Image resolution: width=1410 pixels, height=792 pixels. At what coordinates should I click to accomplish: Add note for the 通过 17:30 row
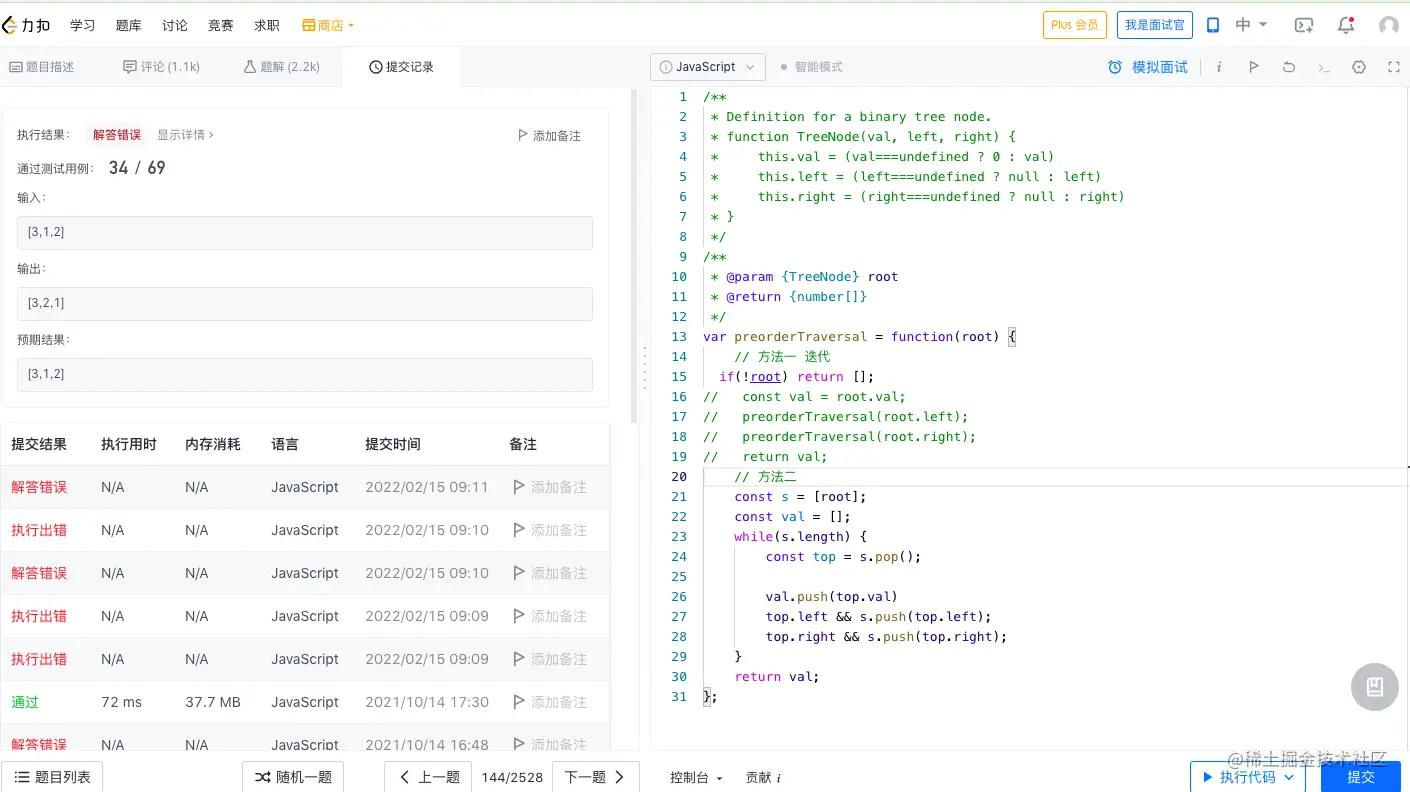click(x=550, y=702)
